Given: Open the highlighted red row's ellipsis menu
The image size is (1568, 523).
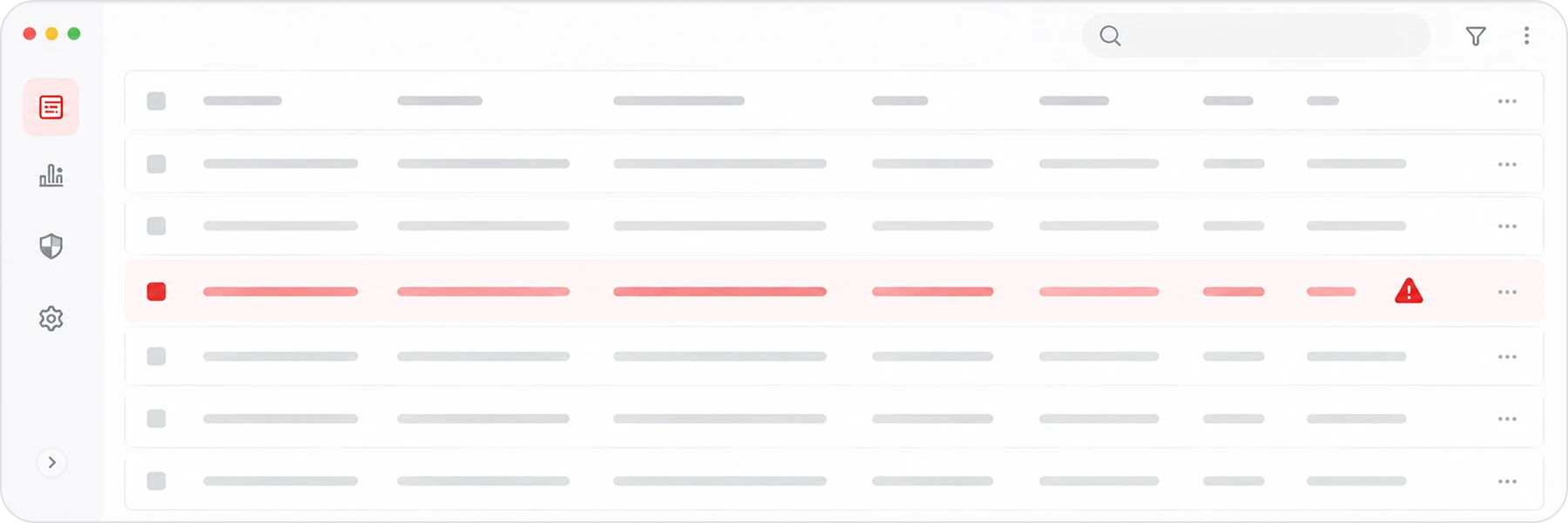Looking at the screenshot, I should pos(1507,292).
